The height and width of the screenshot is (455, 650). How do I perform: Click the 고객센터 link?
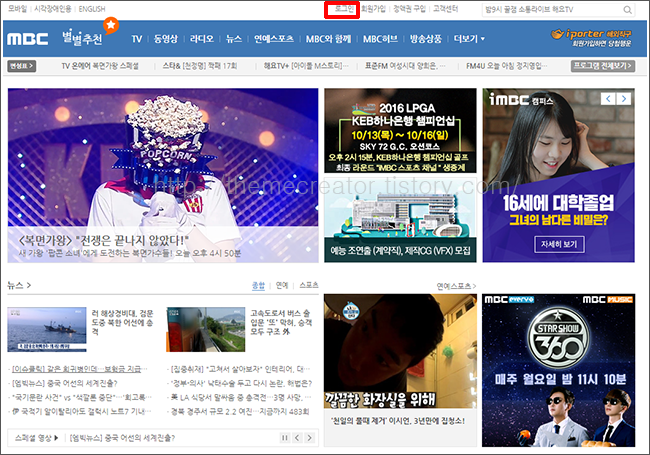(446, 9)
